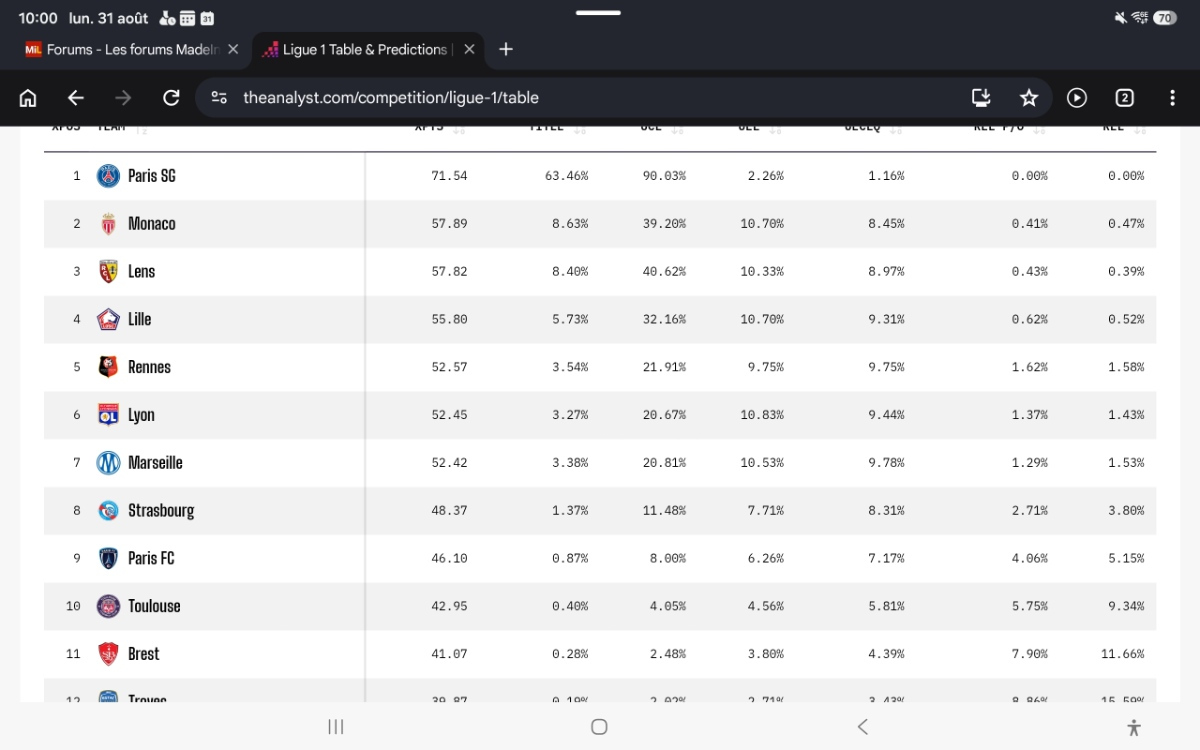
Task: Click Paris SG title chance 63.46%
Action: tap(567, 176)
